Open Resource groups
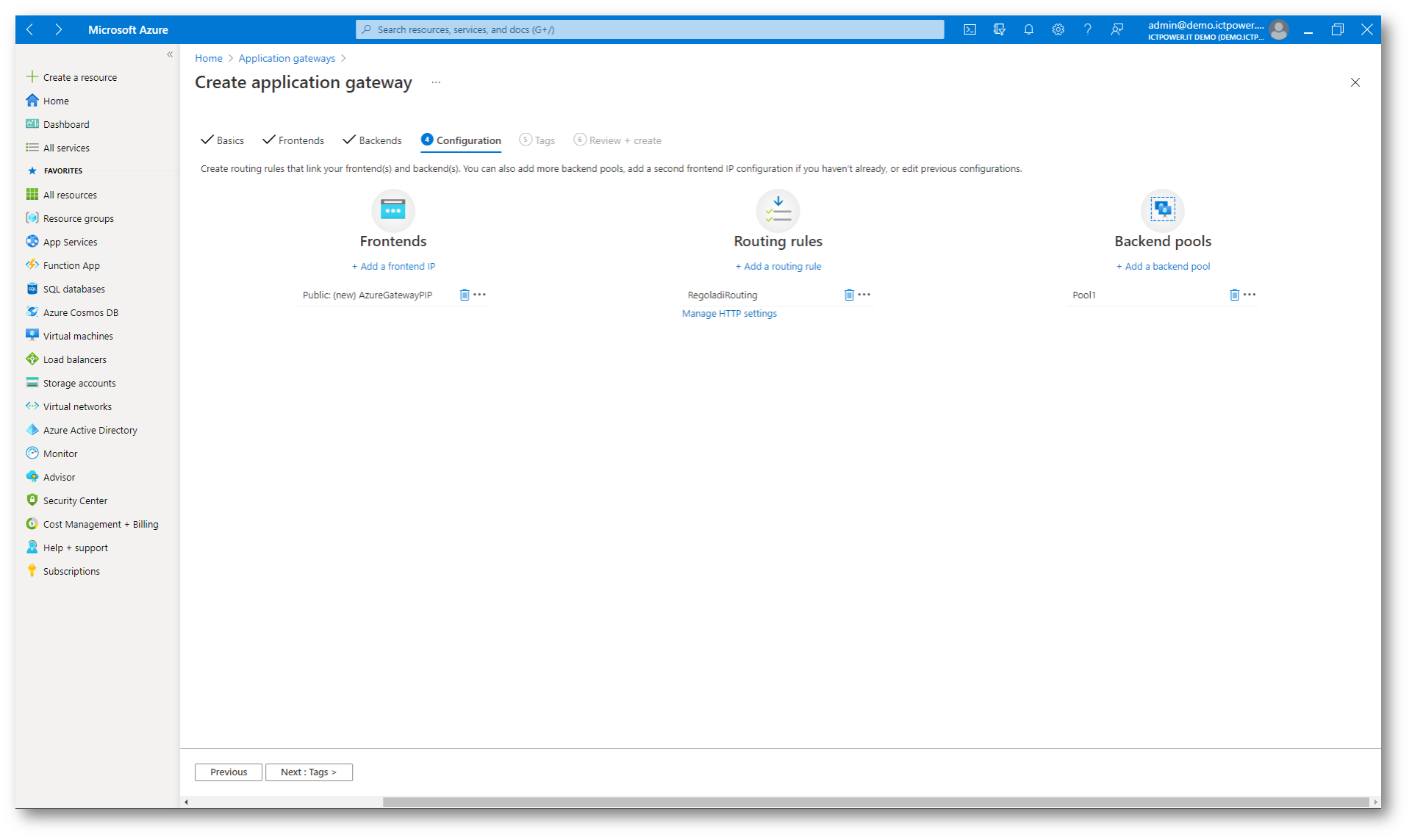Image resolution: width=1412 pixels, height=840 pixels. point(70,218)
